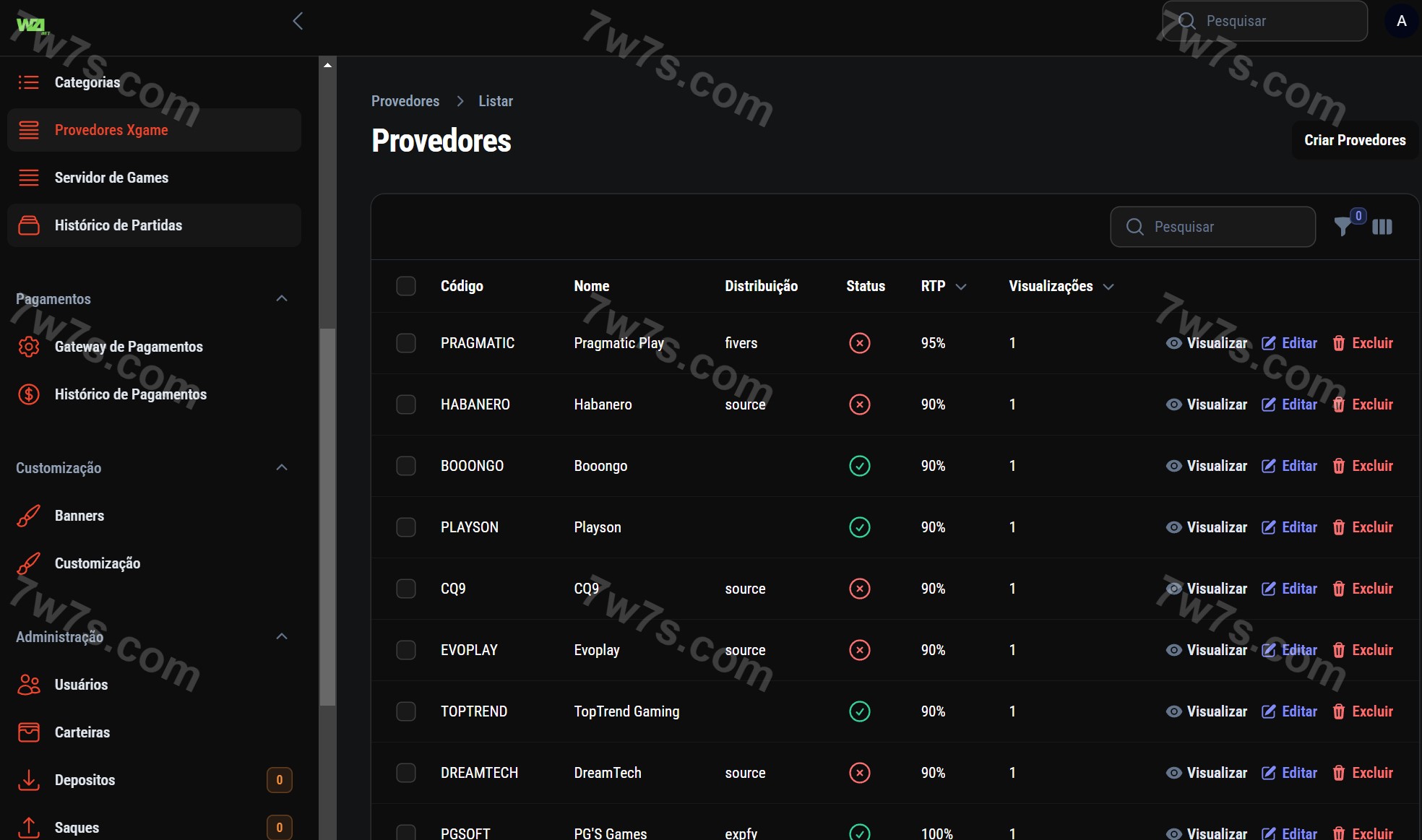The height and width of the screenshot is (840, 1422).
Task: Select the TOPTREND row checkbox
Action: pos(406,711)
